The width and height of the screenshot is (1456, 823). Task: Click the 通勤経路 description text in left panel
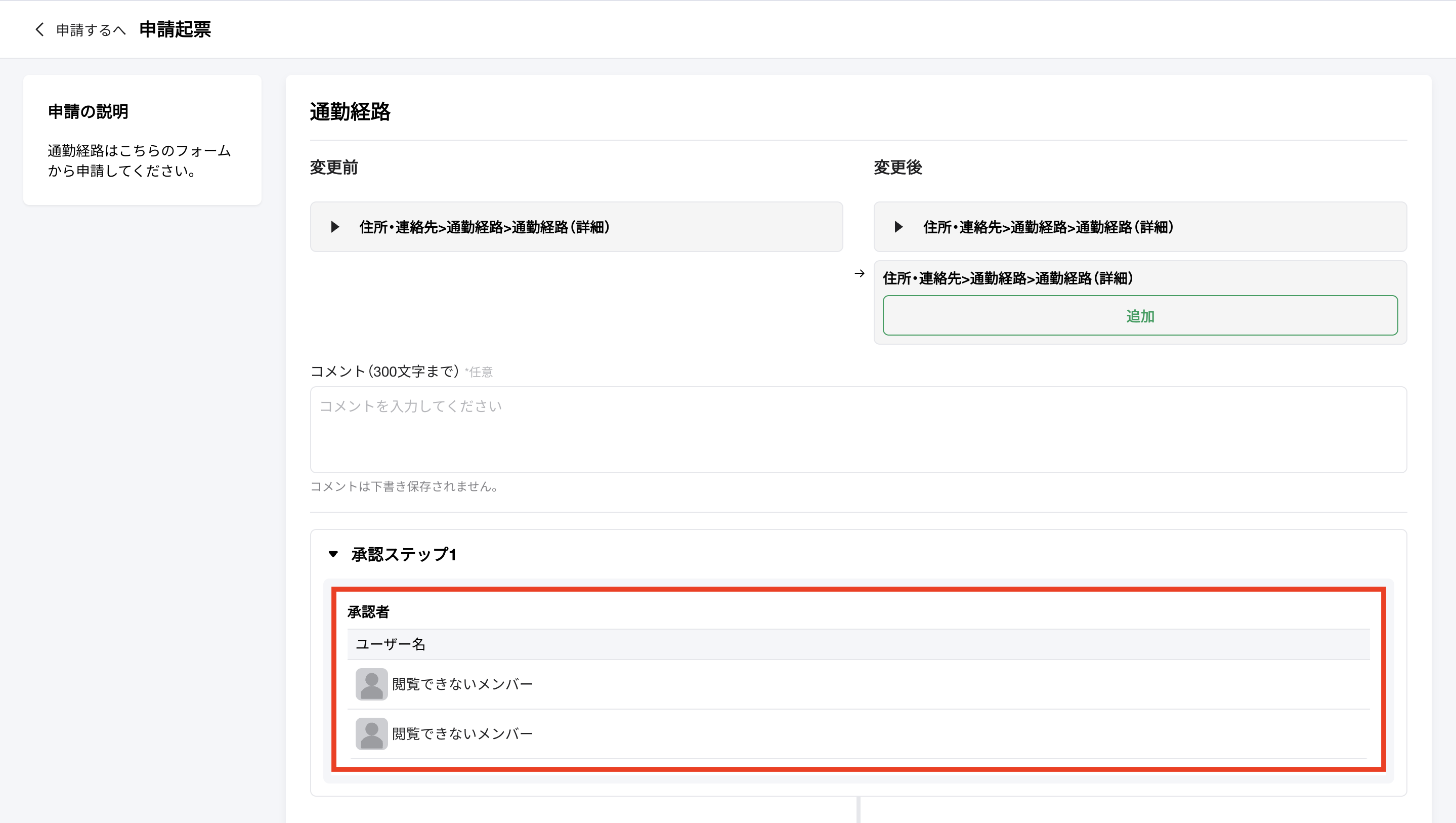(x=139, y=160)
